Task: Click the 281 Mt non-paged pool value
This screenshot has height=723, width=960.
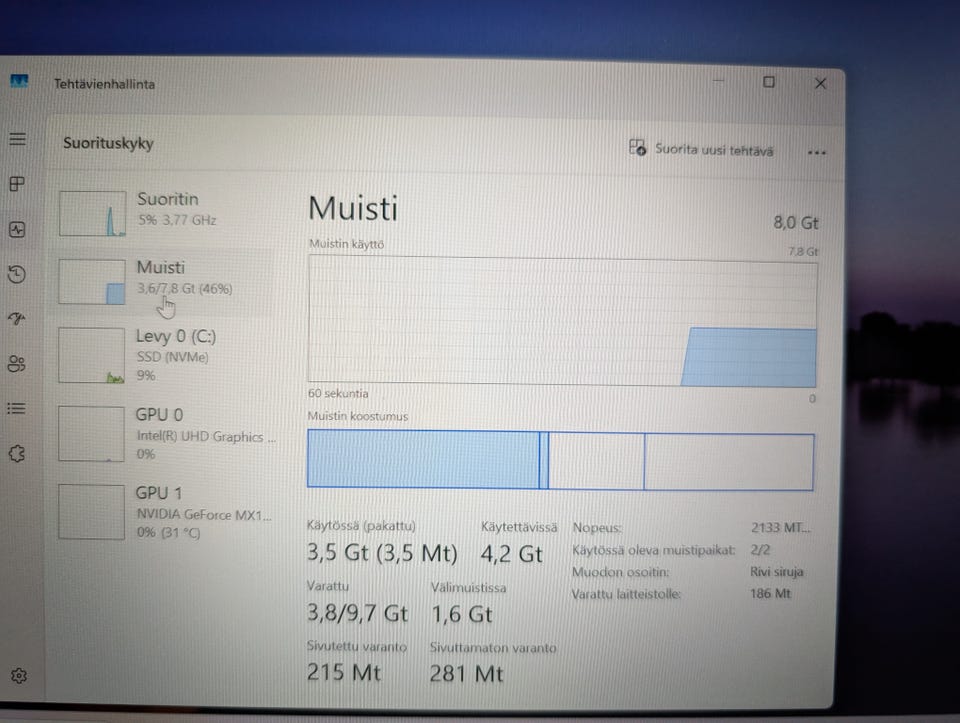Action: [x=466, y=674]
